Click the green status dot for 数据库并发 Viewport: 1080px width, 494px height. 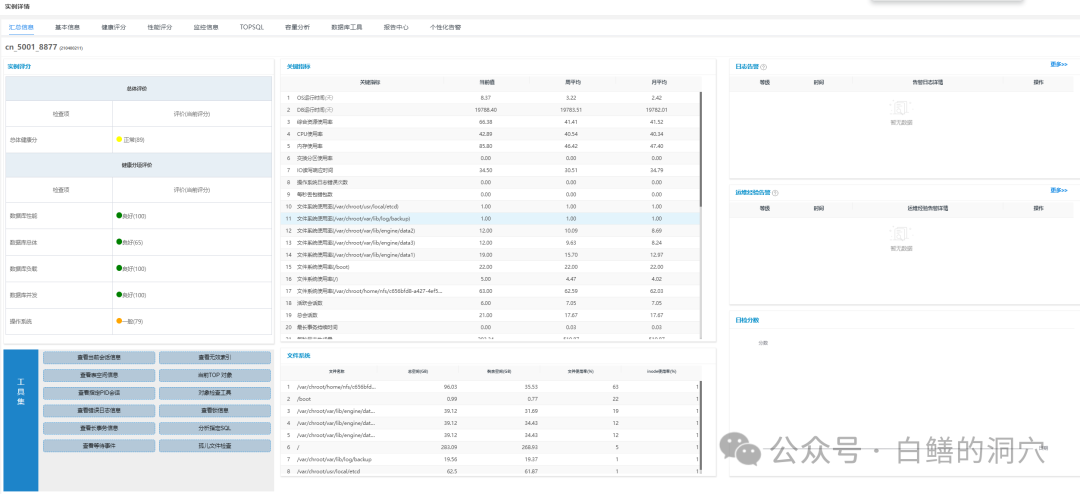120,294
